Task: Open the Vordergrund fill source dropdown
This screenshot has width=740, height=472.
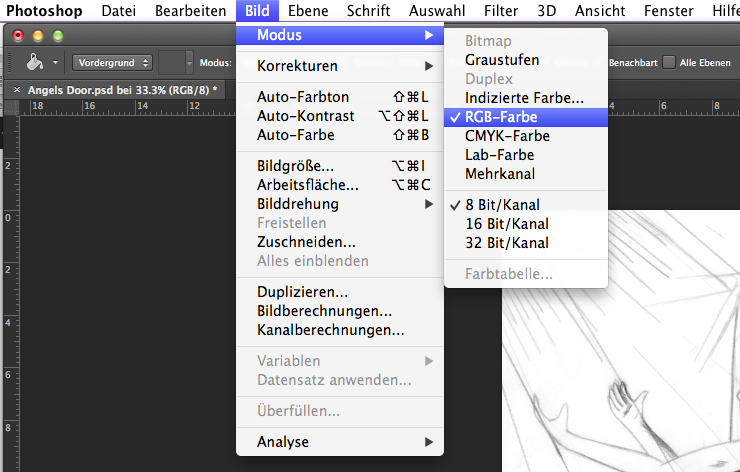Action: click(x=112, y=63)
